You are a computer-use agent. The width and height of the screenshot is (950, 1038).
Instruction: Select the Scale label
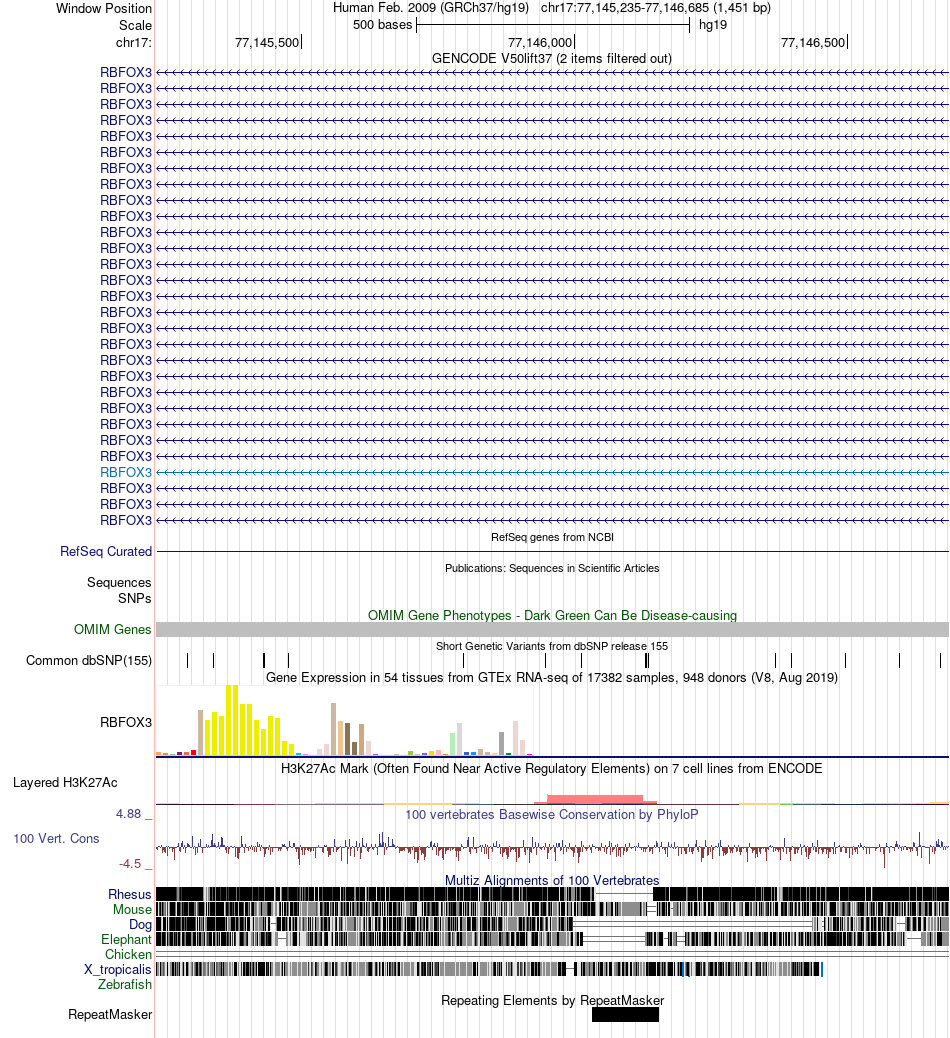[135, 26]
